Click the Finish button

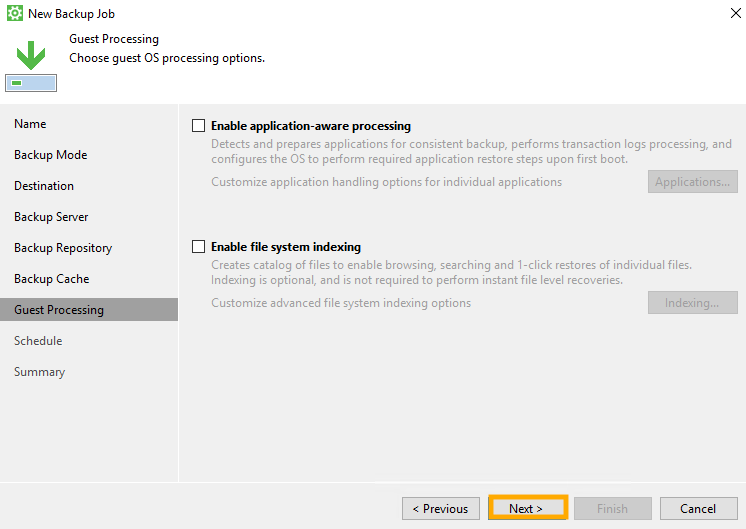[612, 508]
